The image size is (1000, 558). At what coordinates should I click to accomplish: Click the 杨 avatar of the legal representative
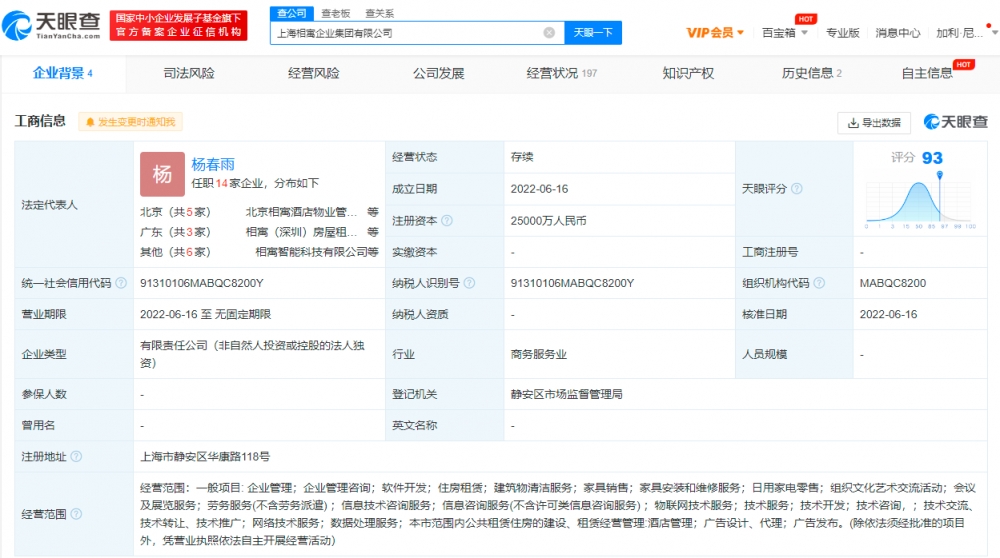pos(162,173)
